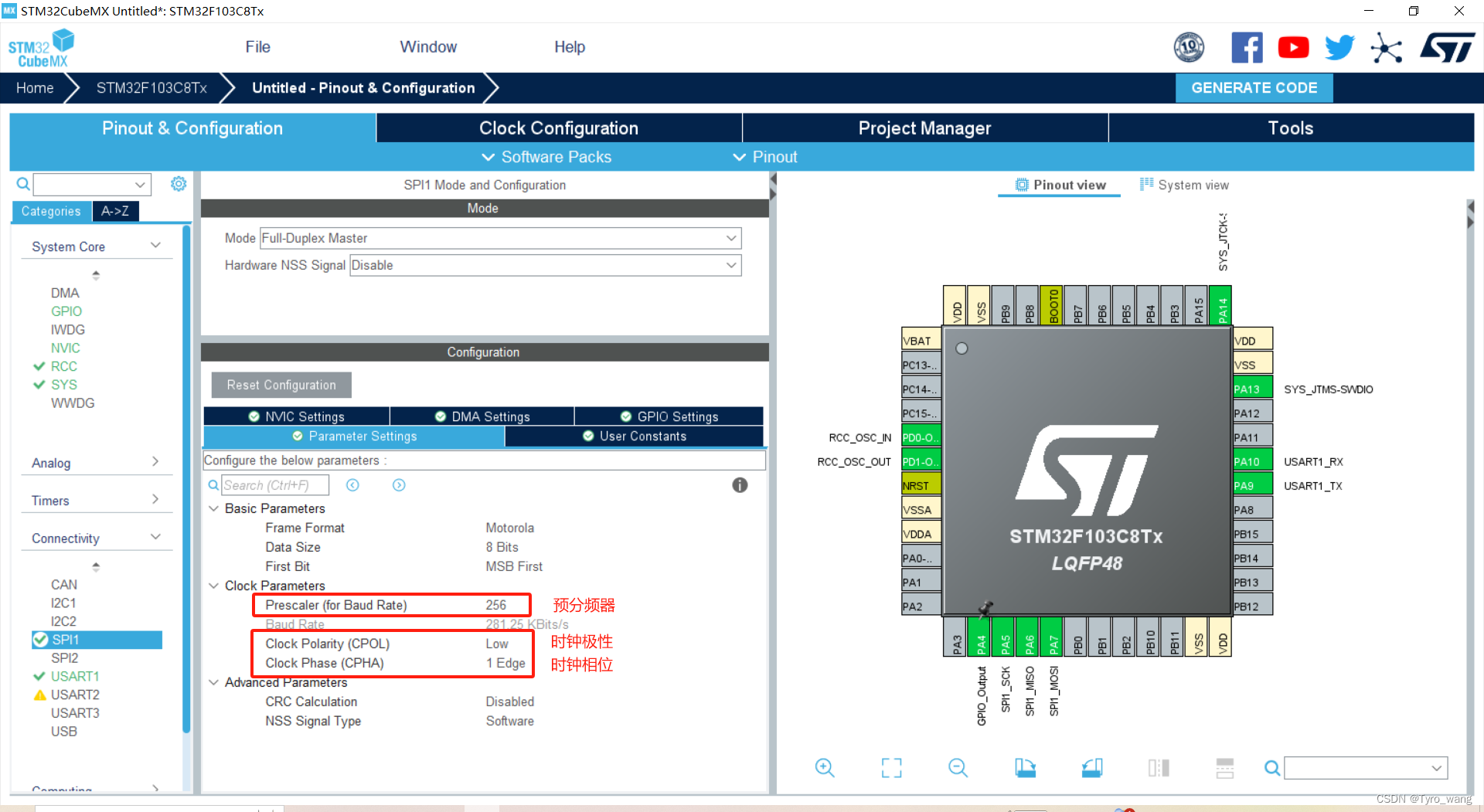Open the File menu
Image resolution: width=1484 pixels, height=812 pixels.
(x=258, y=47)
